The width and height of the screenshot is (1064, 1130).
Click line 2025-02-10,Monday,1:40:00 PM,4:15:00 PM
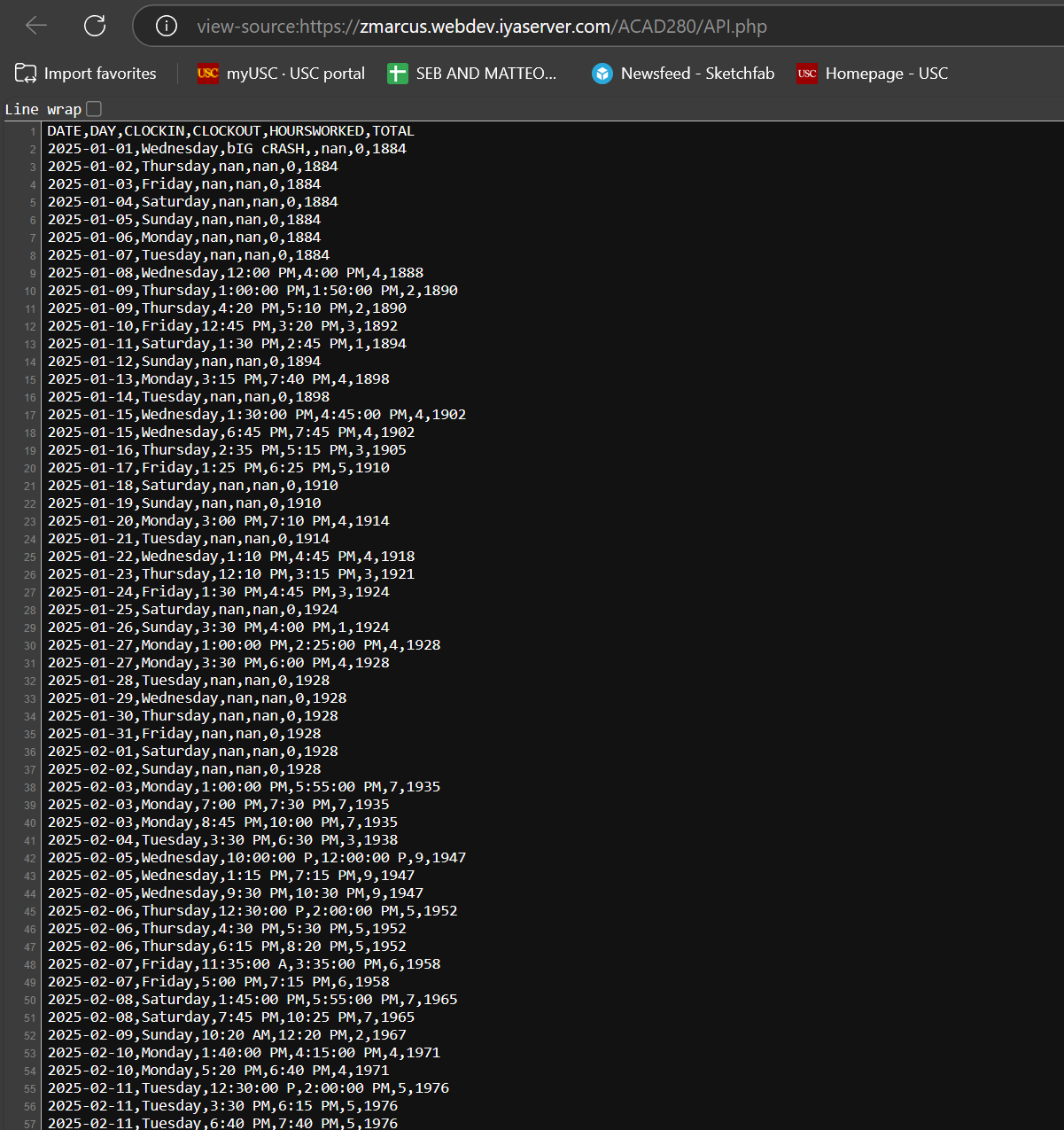tap(244, 1053)
